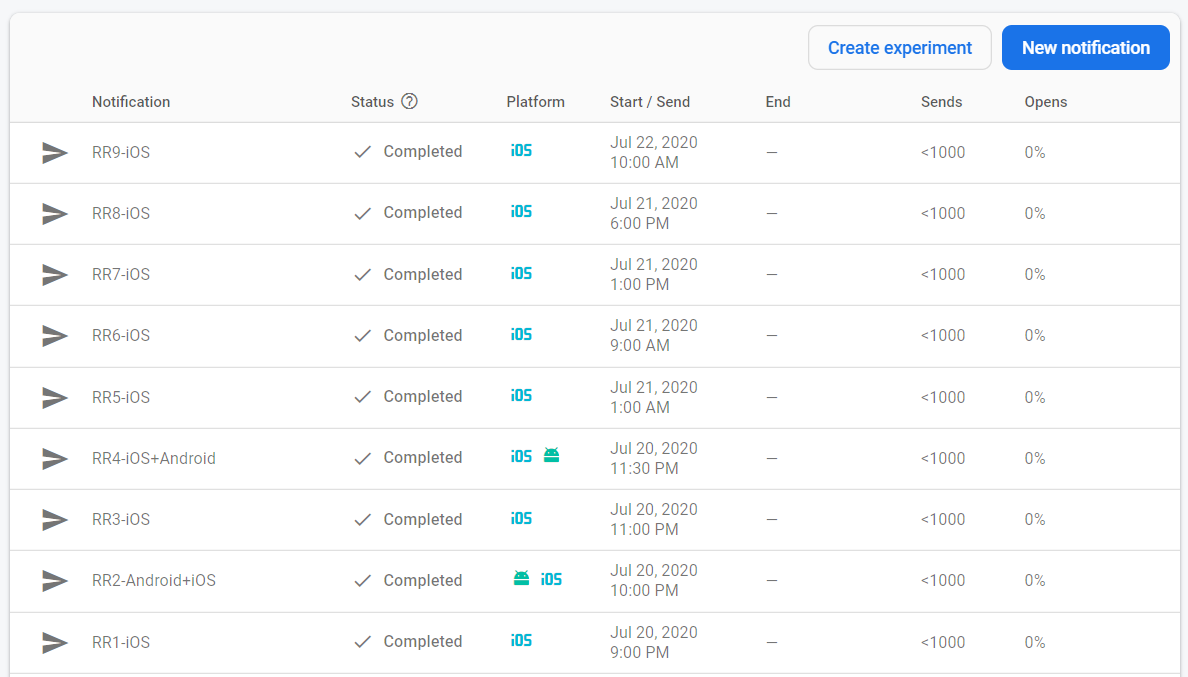Click the send icon for RR4-iOS+Android
1188x677 pixels.
pos(55,458)
